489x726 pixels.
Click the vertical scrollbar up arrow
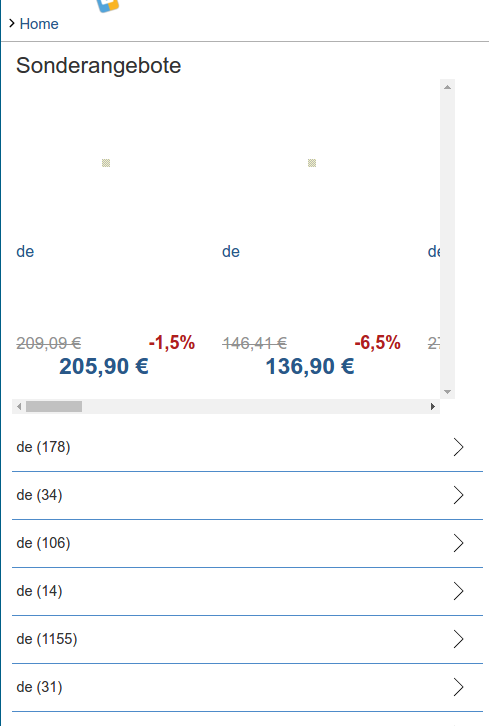point(447,87)
